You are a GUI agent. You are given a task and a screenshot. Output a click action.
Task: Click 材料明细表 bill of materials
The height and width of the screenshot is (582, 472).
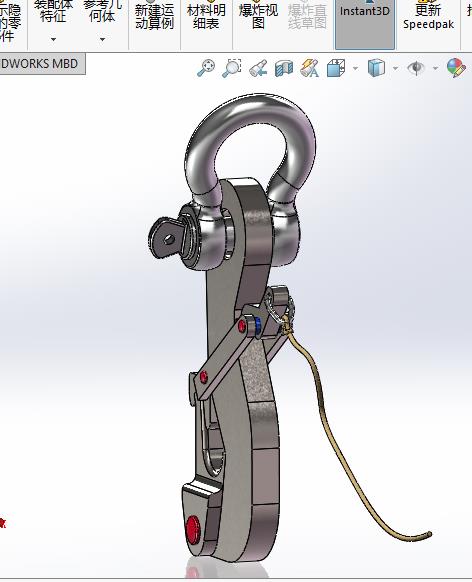(206, 16)
